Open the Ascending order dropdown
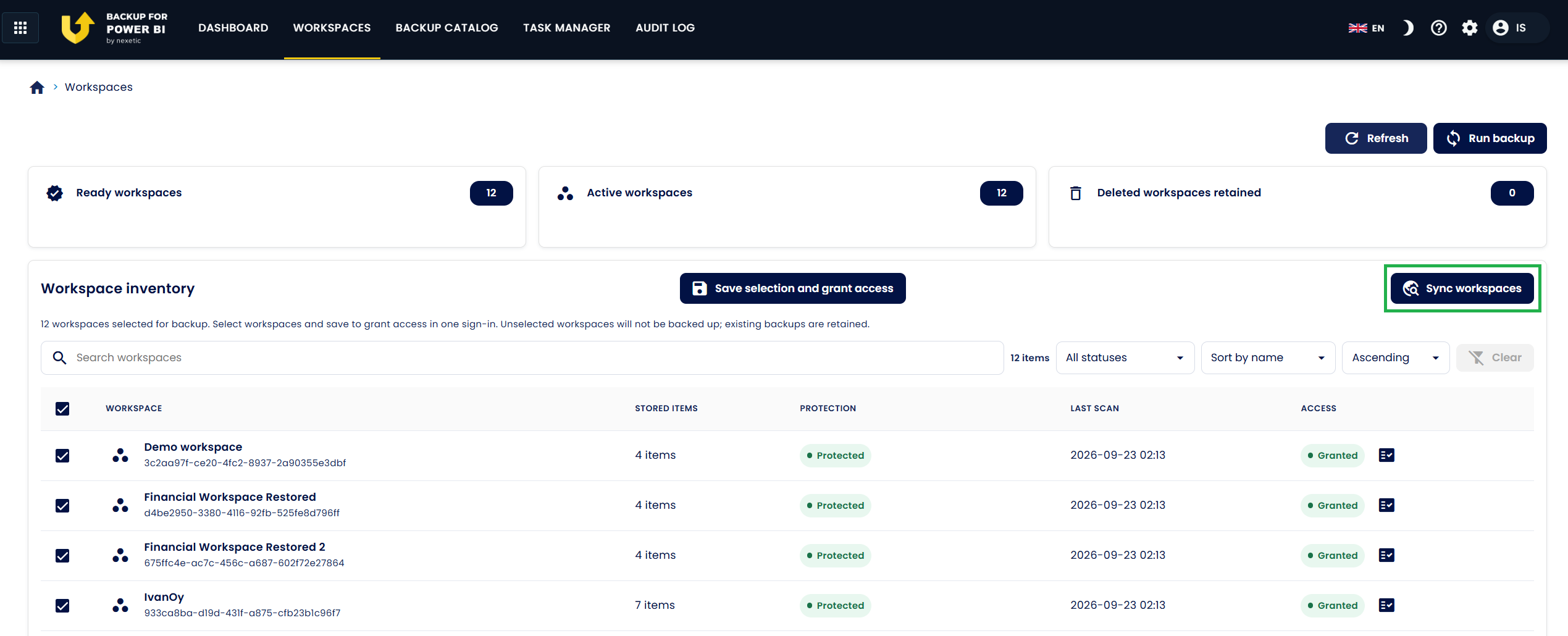The width and height of the screenshot is (1568, 636). point(1396,358)
